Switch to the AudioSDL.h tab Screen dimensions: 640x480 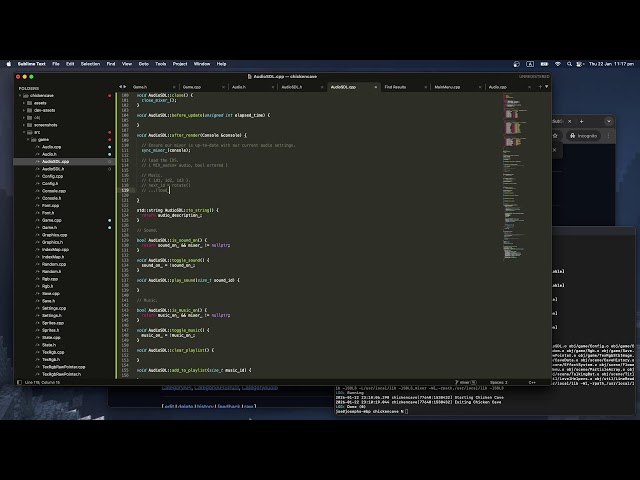tap(292, 87)
